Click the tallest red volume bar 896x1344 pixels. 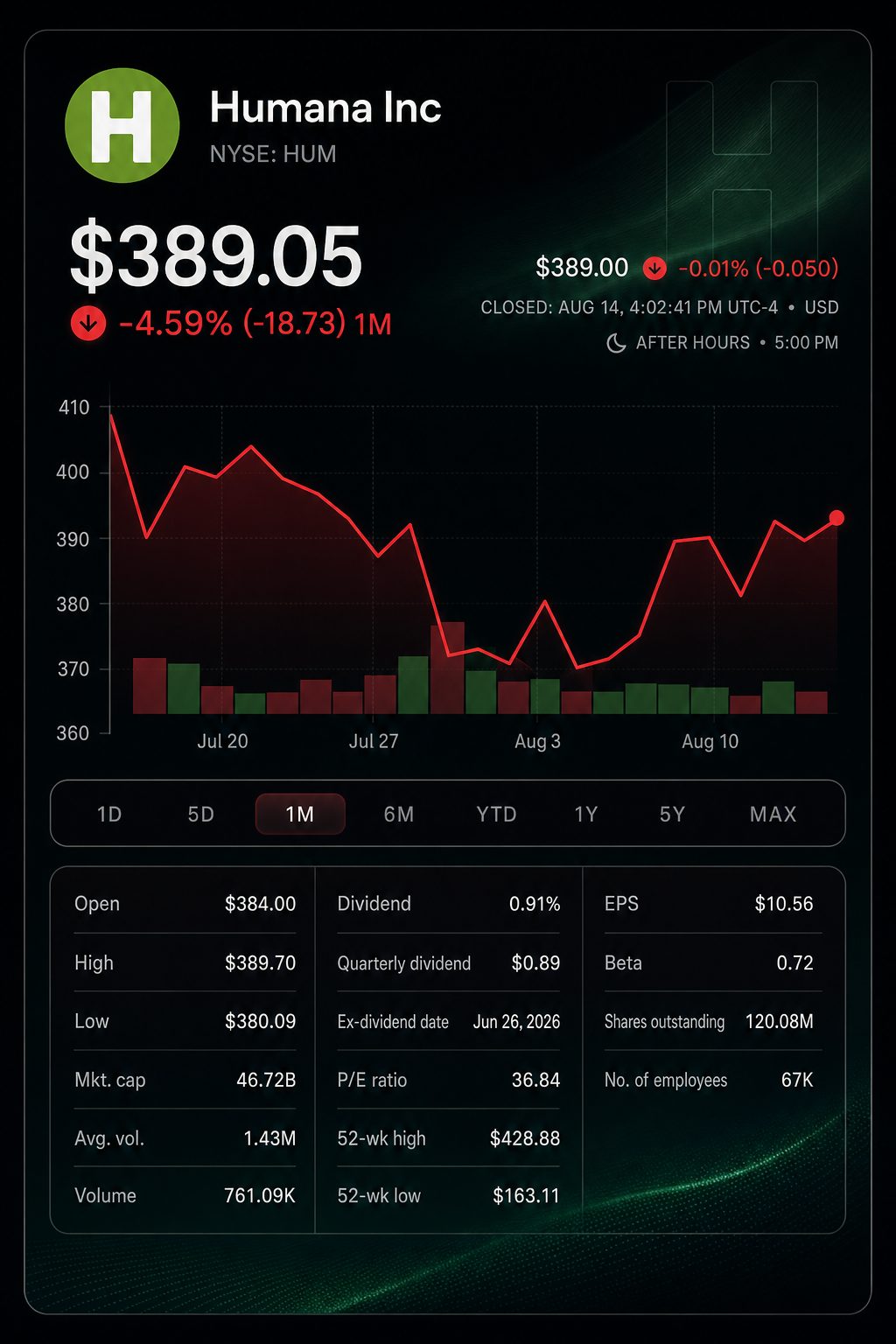tap(447, 668)
